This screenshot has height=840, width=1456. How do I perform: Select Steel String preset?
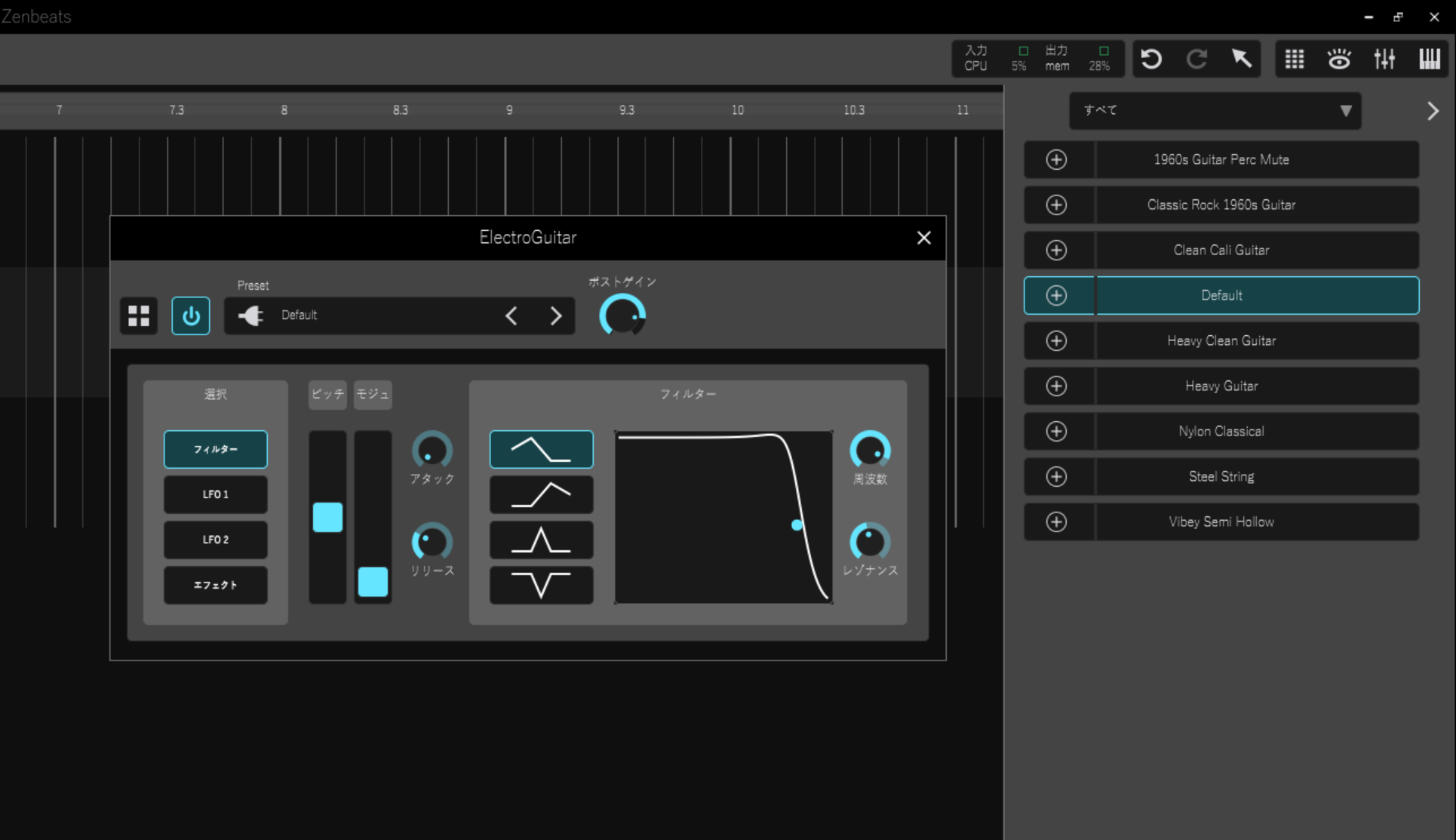[x=1258, y=476]
